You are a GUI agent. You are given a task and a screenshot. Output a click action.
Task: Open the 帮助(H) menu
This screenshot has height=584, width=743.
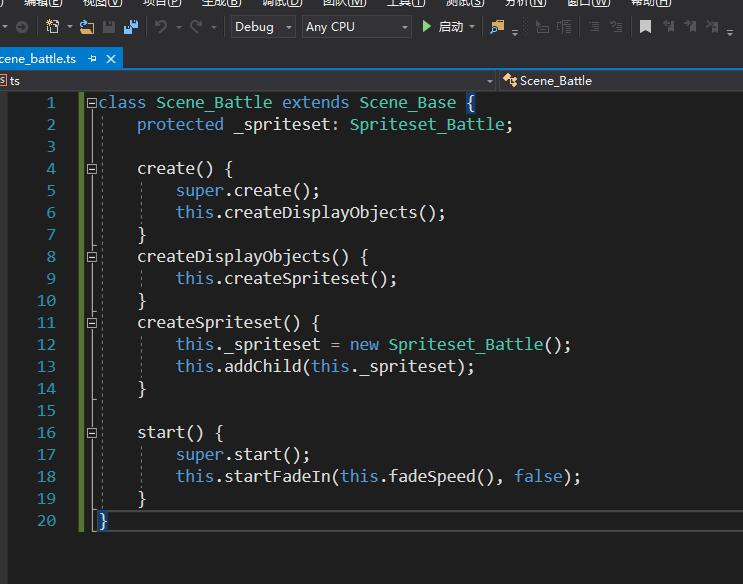pyautogui.click(x=651, y=3)
